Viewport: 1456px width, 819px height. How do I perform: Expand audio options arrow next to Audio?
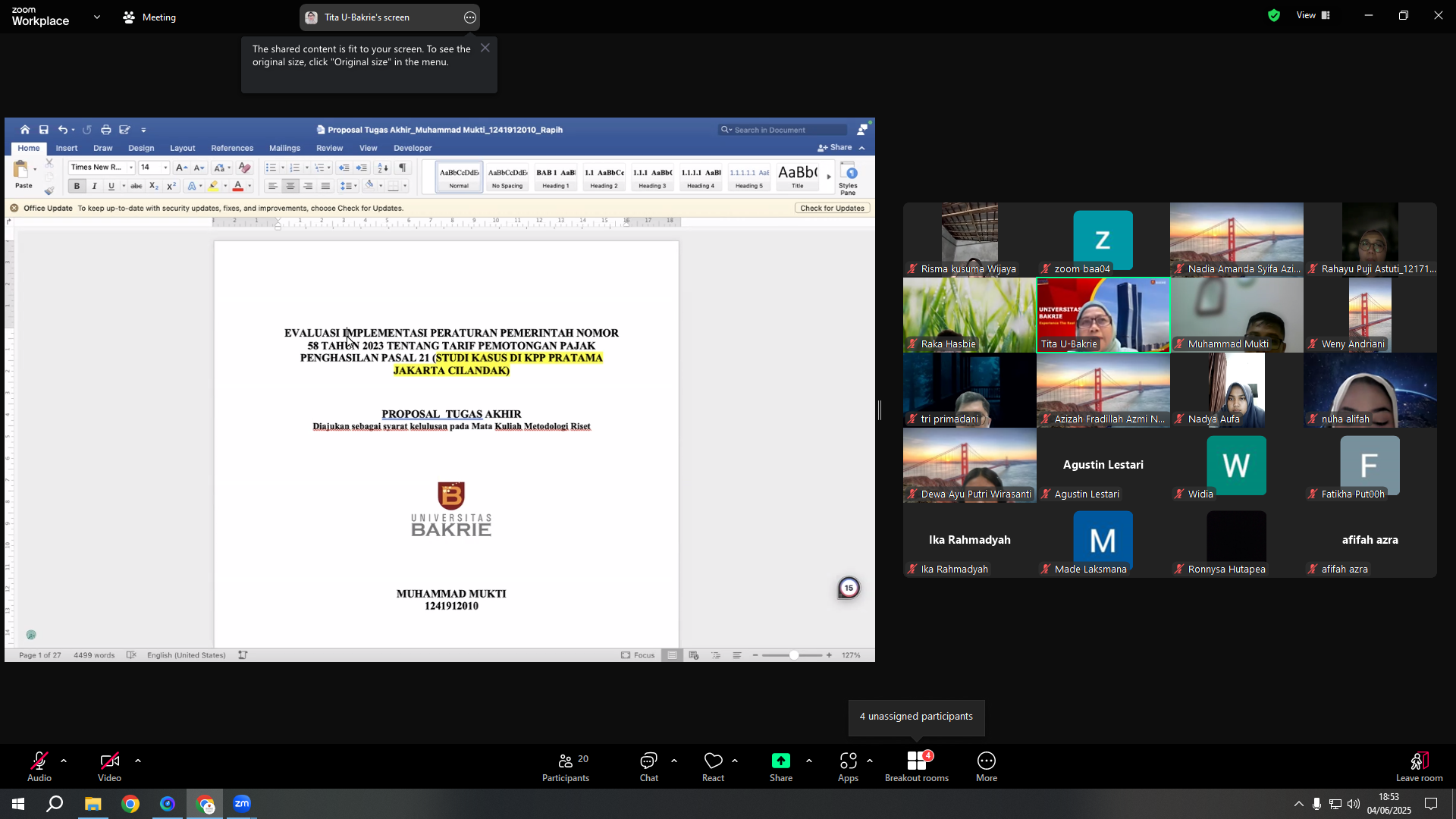pyautogui.click(x=64, y=761)
